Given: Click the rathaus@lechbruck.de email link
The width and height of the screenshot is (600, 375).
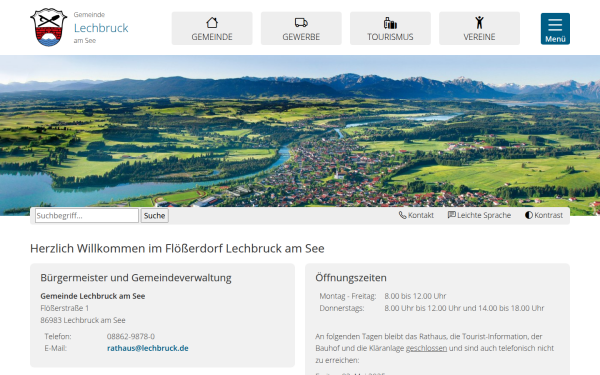Looking at the screenshot, I should (x=148, y=348).
